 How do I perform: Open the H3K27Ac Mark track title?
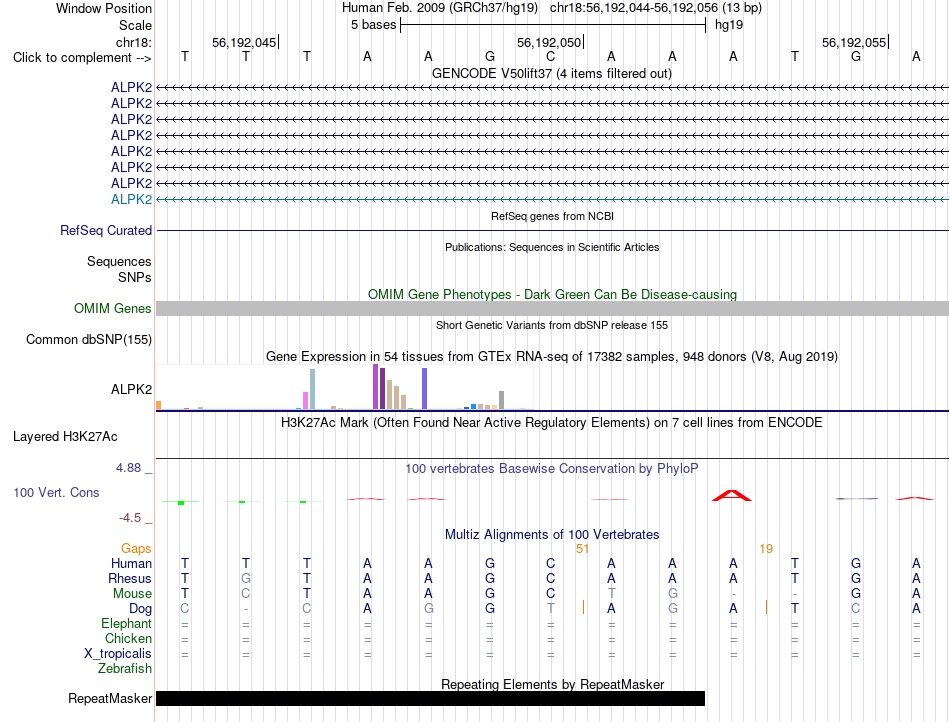(551, 423)
